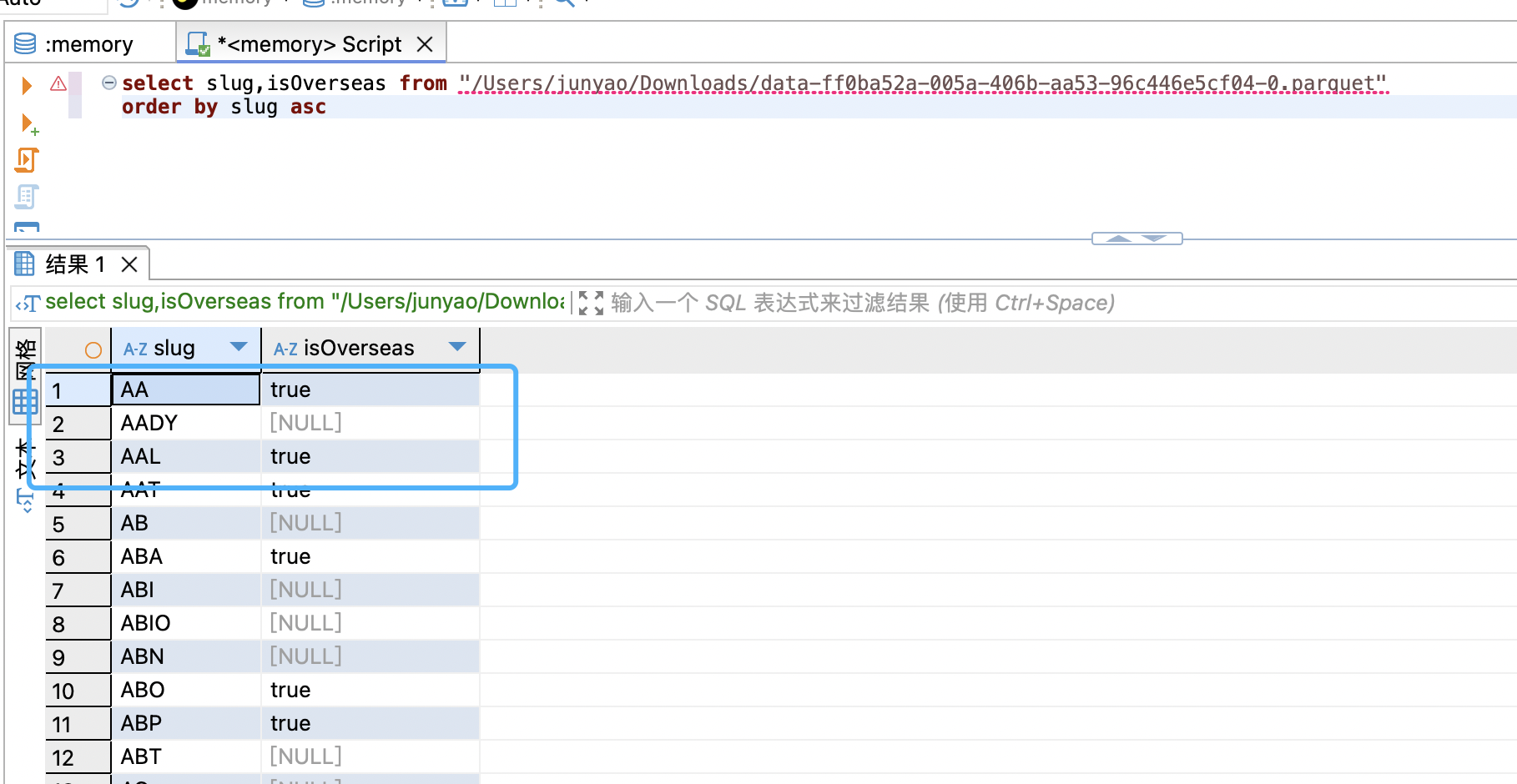Select the ABA slug cell
Viewport: 1517px width, 784px height.
[186, 556]
